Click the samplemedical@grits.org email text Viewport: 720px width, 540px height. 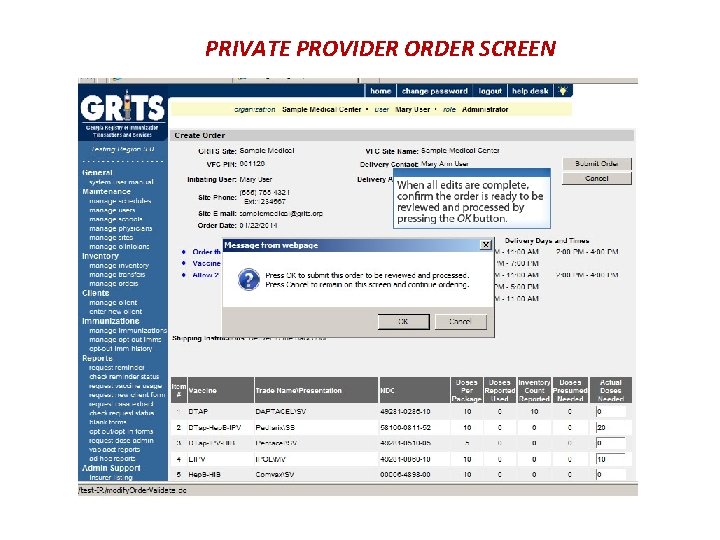[281, 214]
